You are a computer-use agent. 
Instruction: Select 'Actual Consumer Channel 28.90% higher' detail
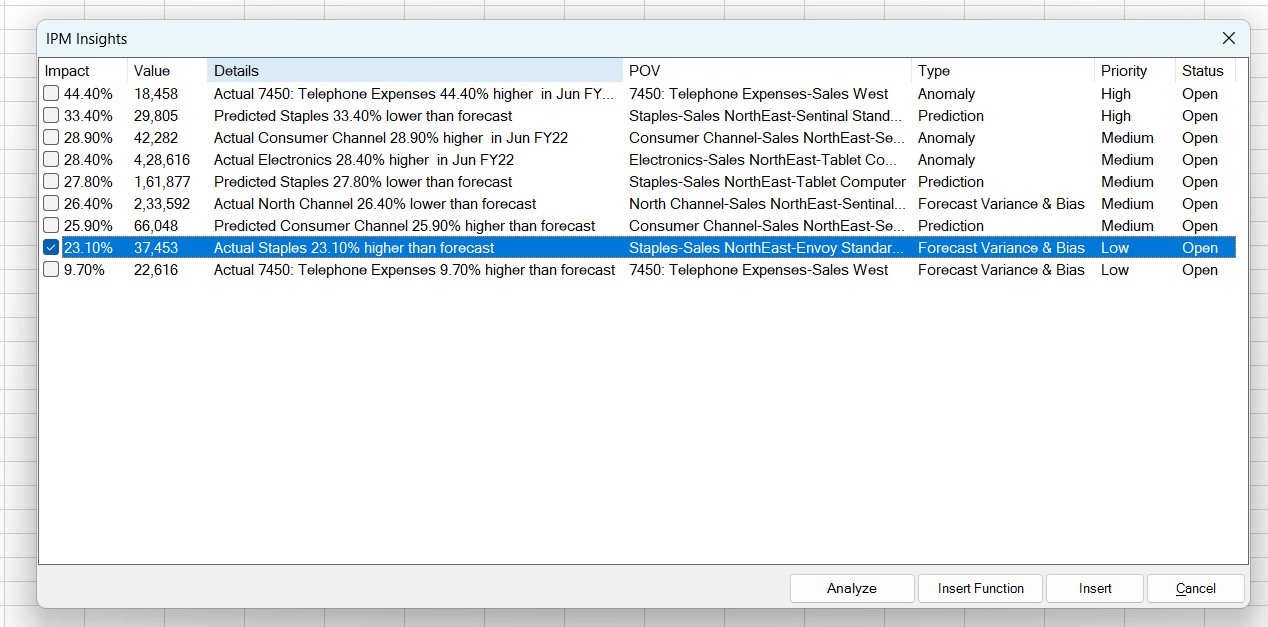391,137
